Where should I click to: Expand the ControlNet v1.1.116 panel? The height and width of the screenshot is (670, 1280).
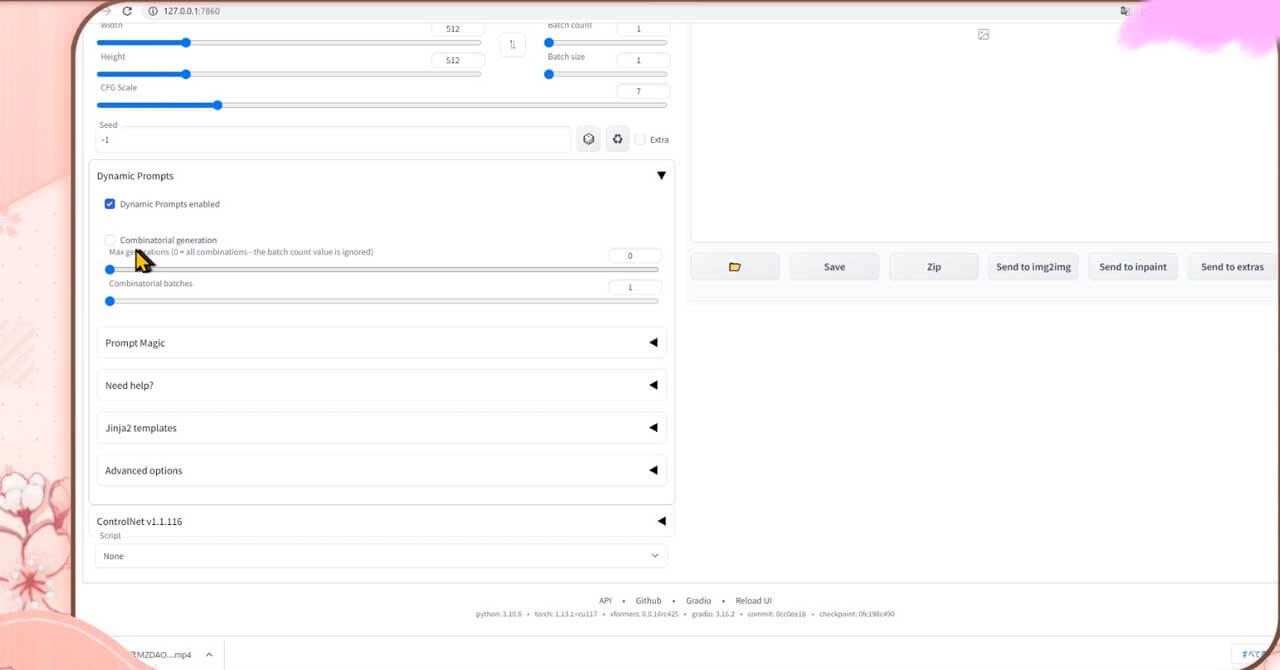coord(382,521)
